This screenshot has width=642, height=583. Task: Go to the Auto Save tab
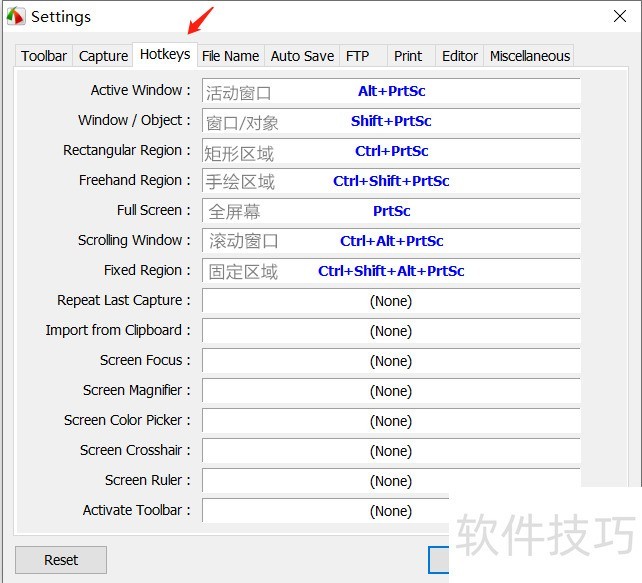(x=302, y=56)
